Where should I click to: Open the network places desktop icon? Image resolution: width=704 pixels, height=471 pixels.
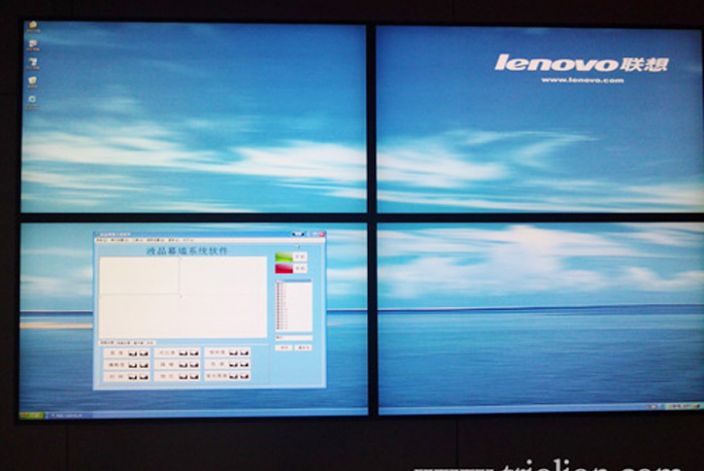point(32,63)
